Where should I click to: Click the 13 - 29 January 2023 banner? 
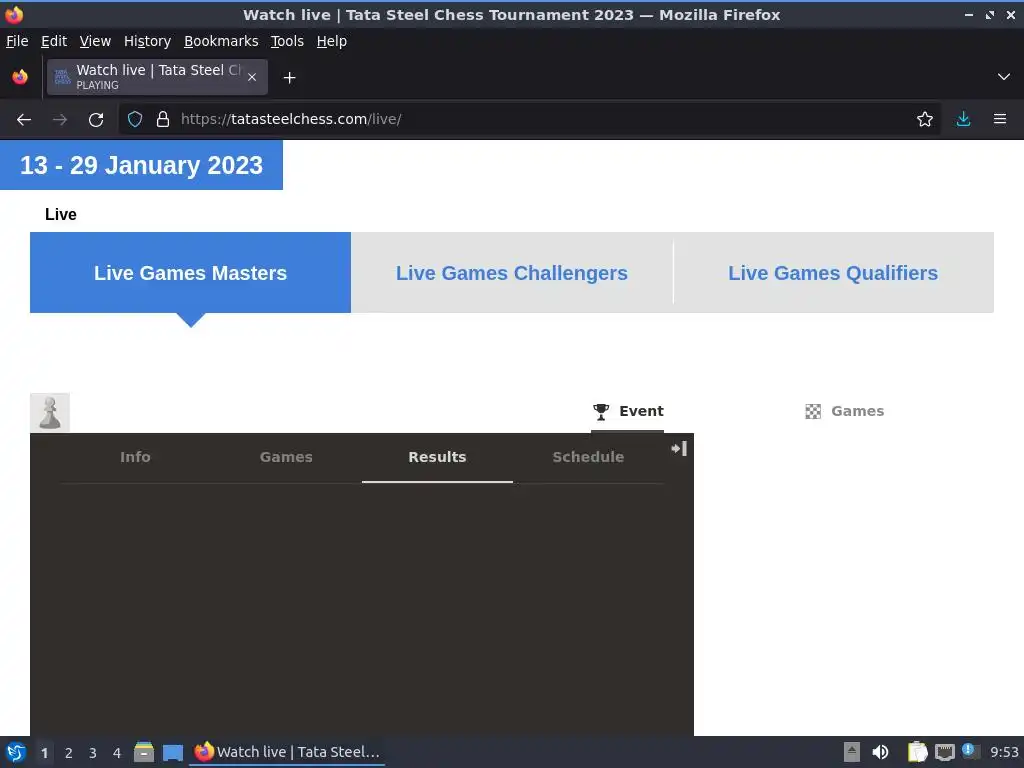pos(141,165)
